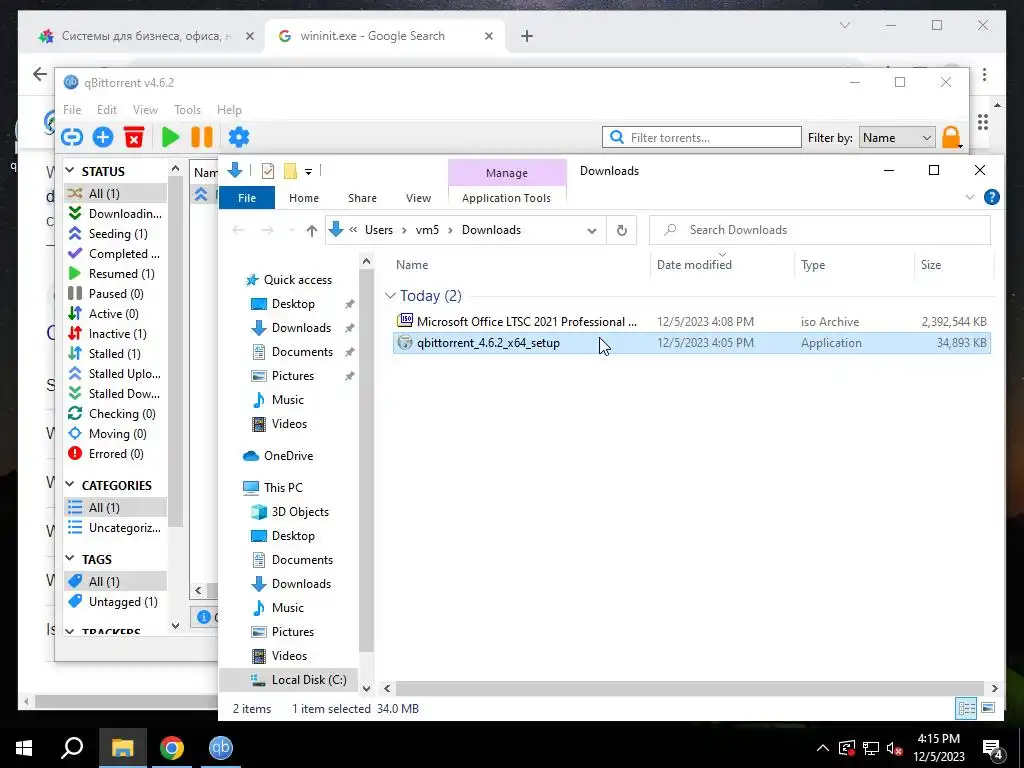Click Explorer Up arrow navigation button
The image size is (1024, 768).
(x=312, y=230)
